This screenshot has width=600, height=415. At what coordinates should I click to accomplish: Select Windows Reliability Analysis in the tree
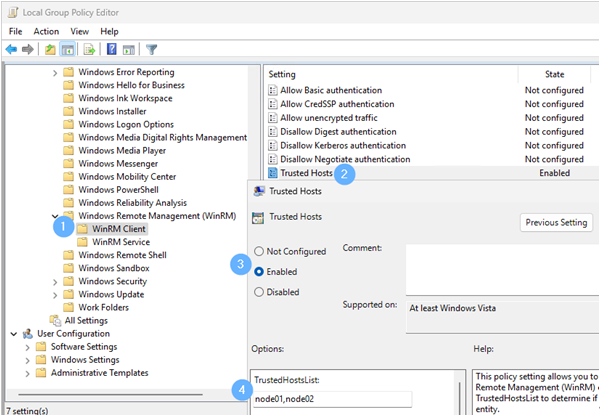coord(132,203)
